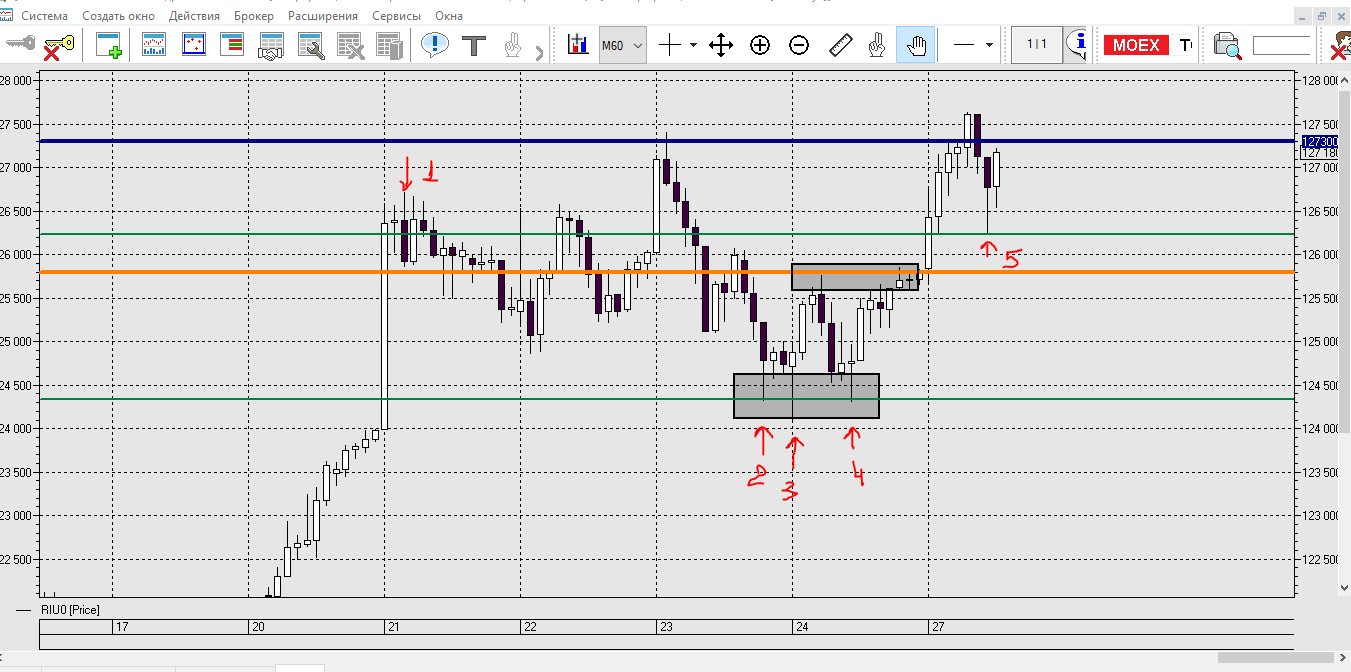Open the alert speech bubble exclamation icon
The width and height of the screenshot is (1351, 672).
(435, 45)
